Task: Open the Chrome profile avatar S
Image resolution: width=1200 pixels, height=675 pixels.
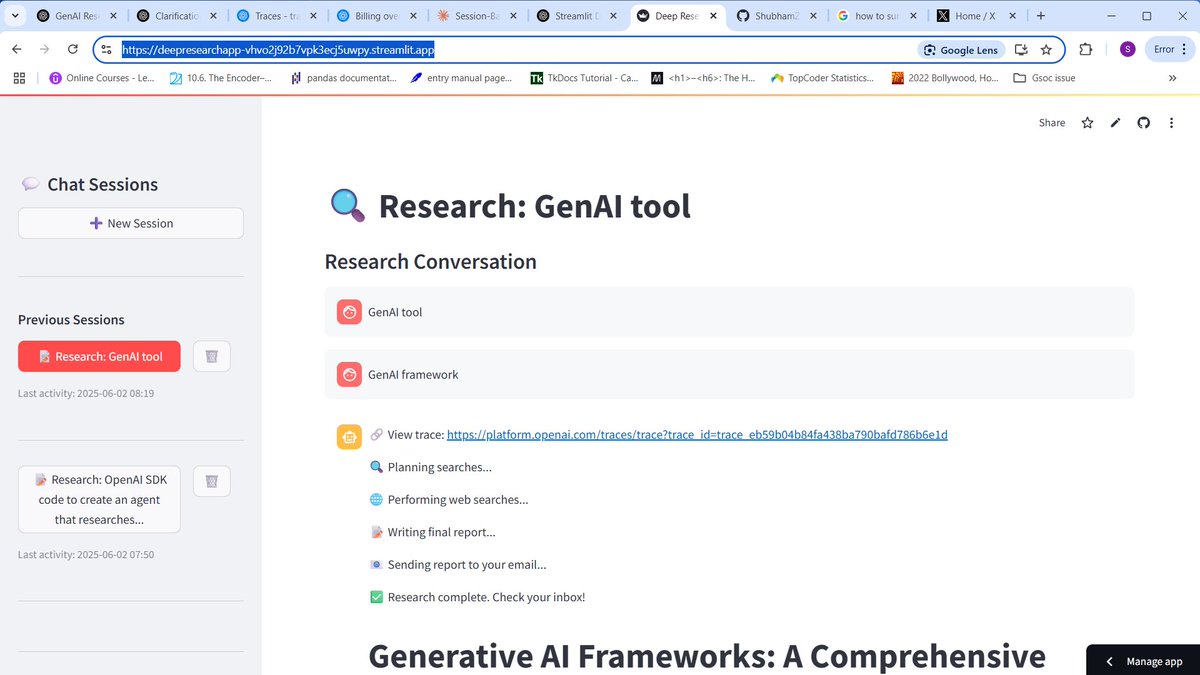Action: (x=1128, y=49)
